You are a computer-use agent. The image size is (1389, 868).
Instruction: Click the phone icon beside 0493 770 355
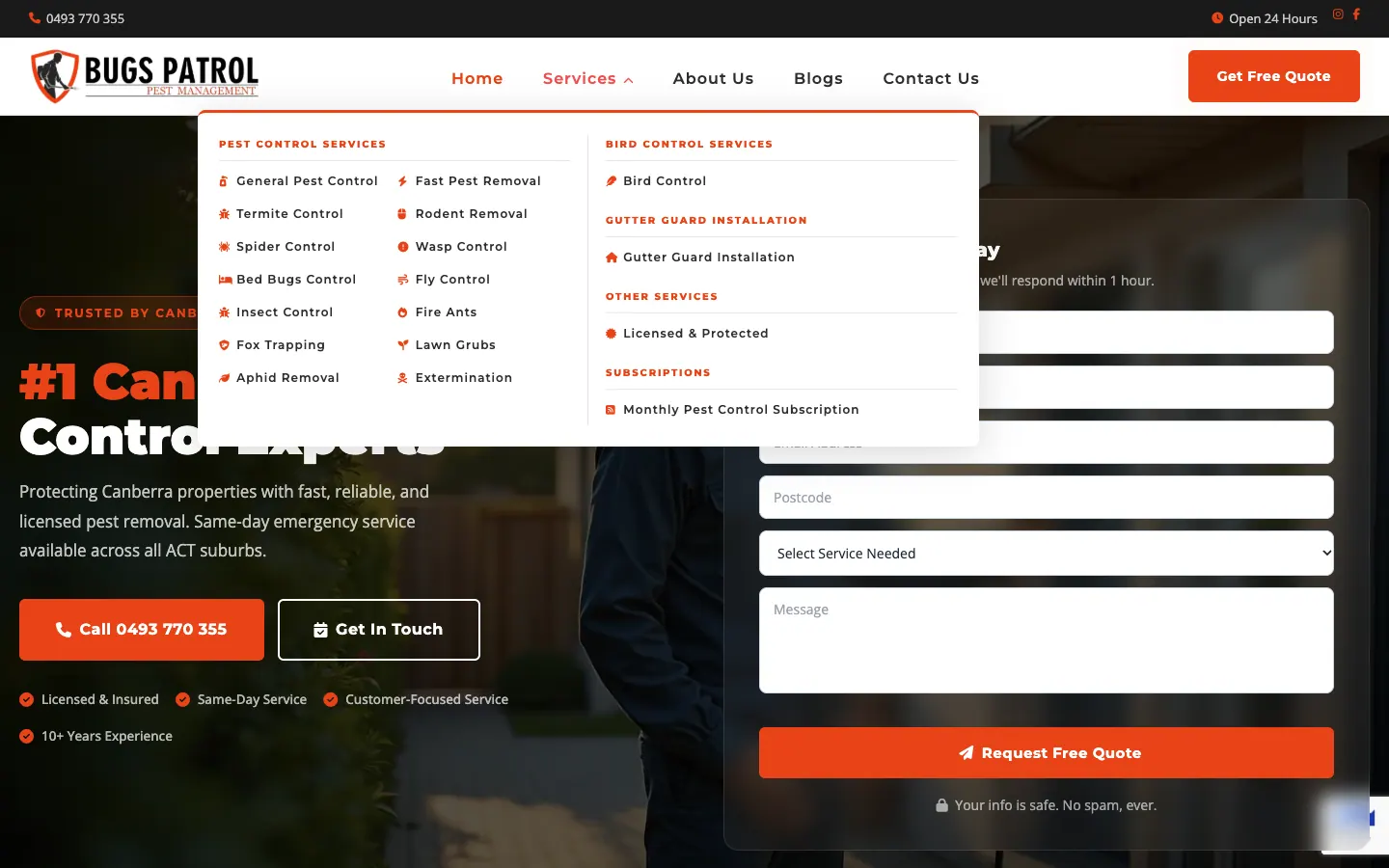pyautogui.click(x=35, y=18)
